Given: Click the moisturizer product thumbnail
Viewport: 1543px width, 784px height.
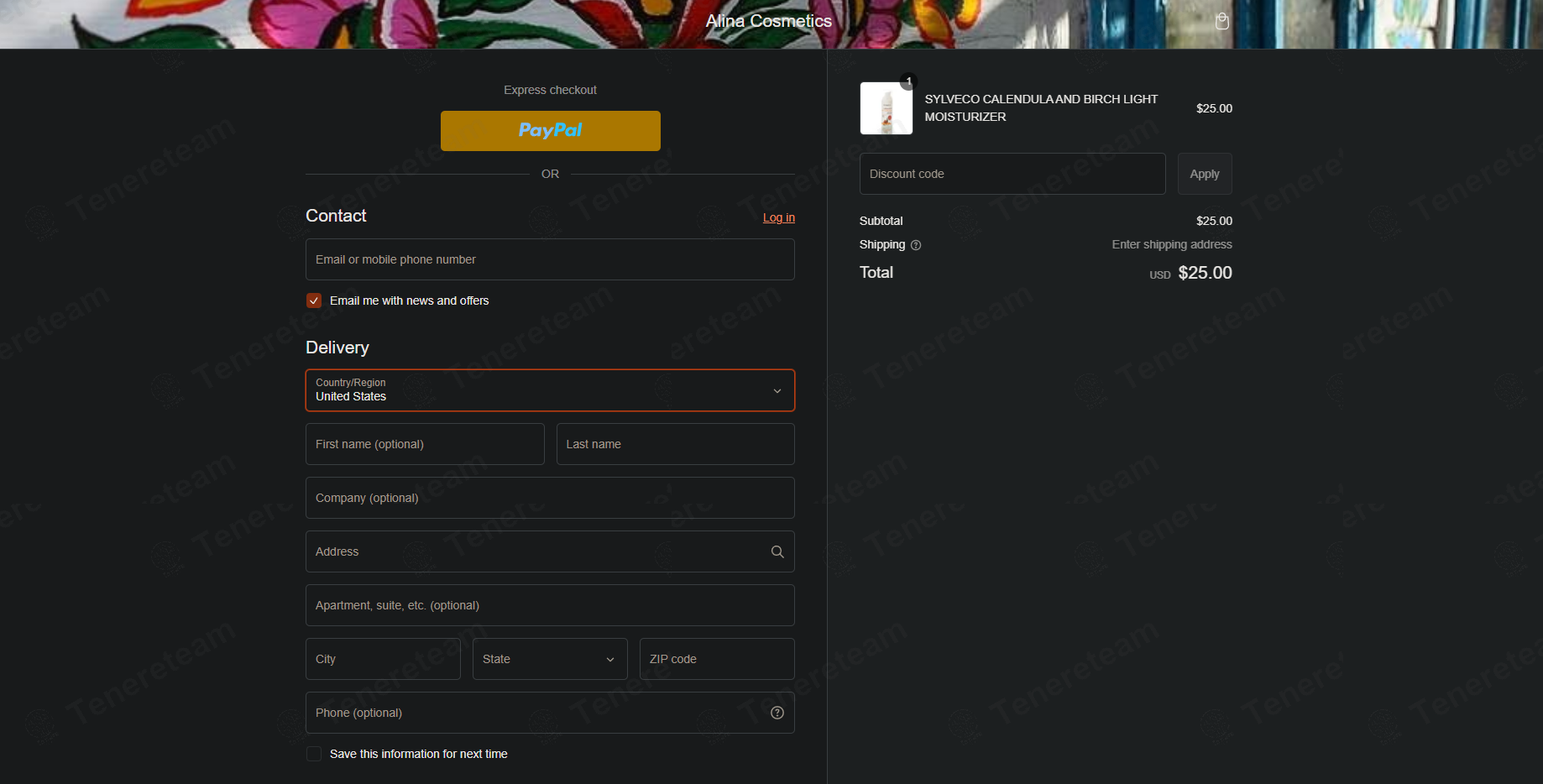Looking at the screenshot, I should 886,108.
